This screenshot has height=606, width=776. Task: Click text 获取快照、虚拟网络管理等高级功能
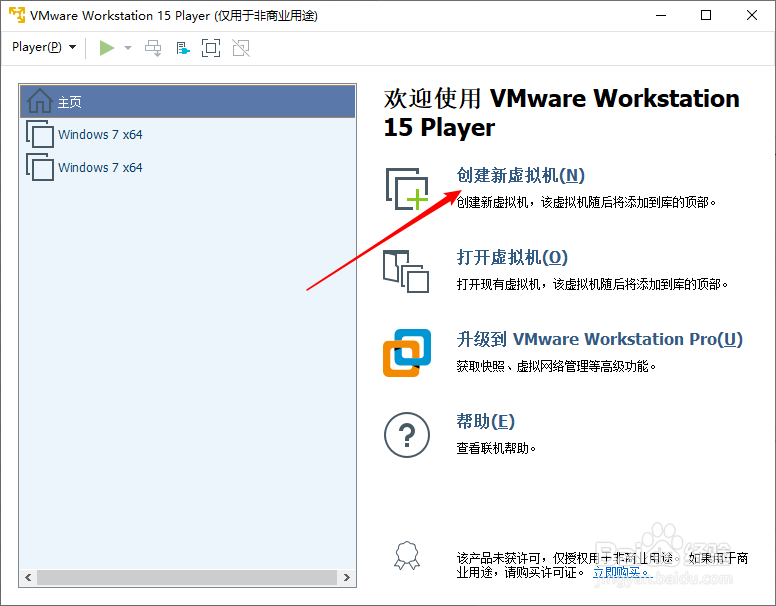click(x=556, y=366)
